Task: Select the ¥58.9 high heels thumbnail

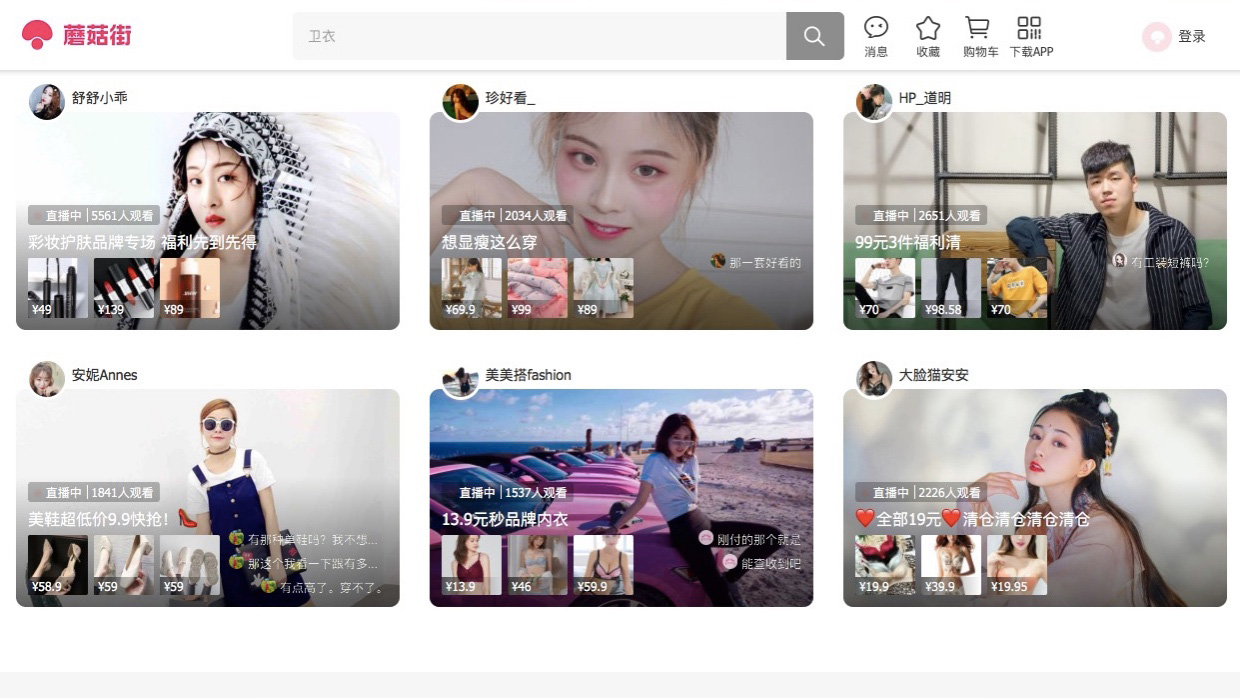Action: click(x=58, y=565)
